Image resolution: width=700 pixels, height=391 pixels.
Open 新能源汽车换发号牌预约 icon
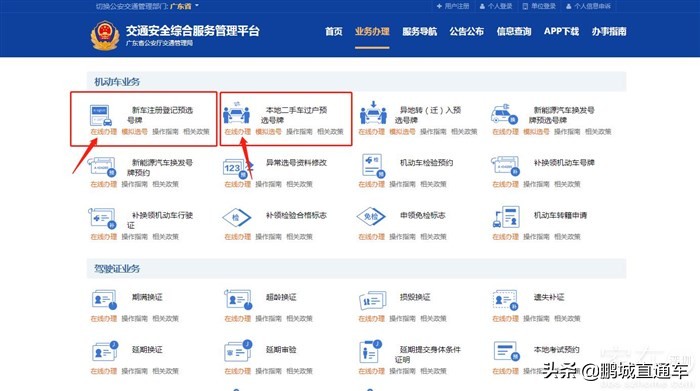coord(102,166)
